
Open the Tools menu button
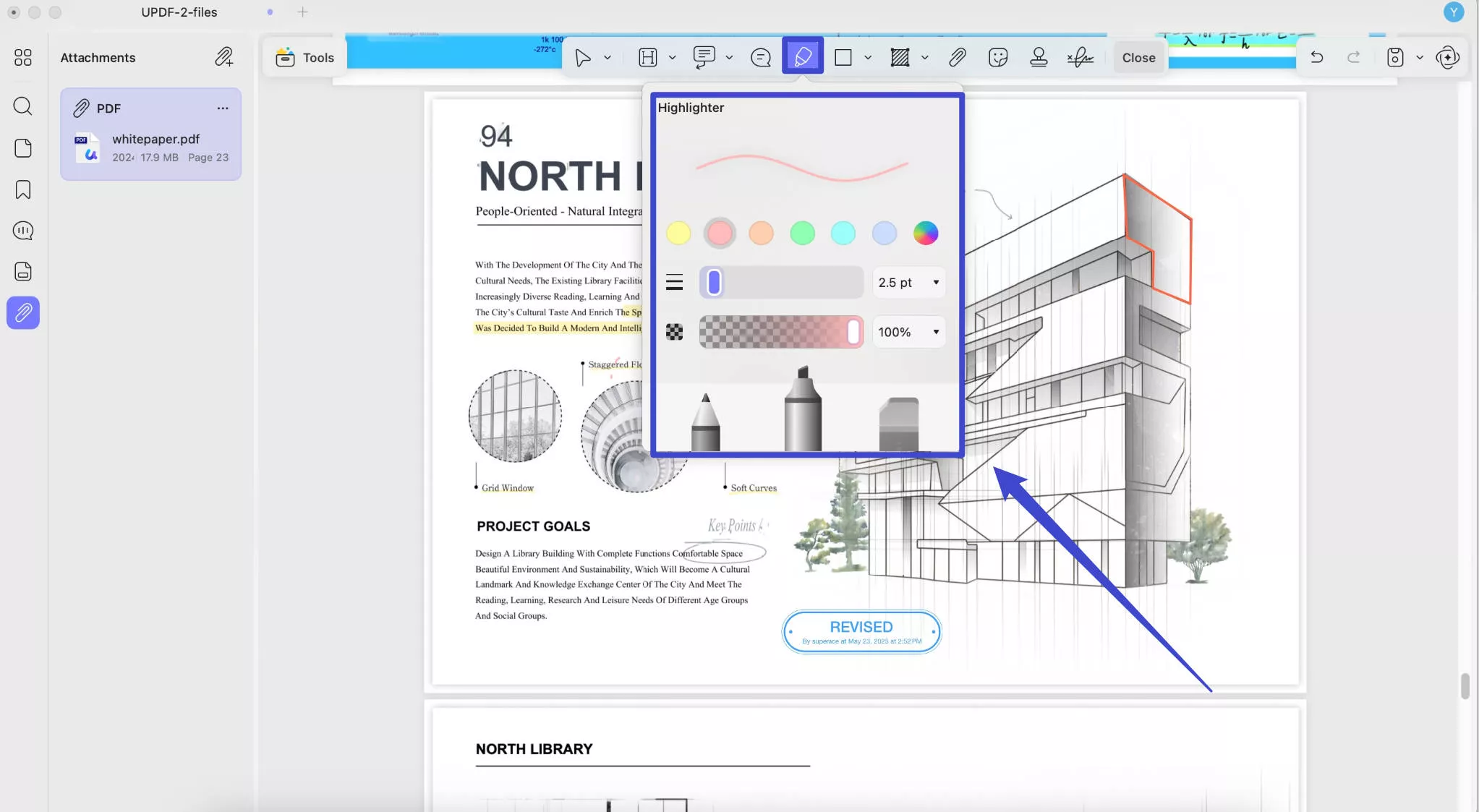[304, 57]
